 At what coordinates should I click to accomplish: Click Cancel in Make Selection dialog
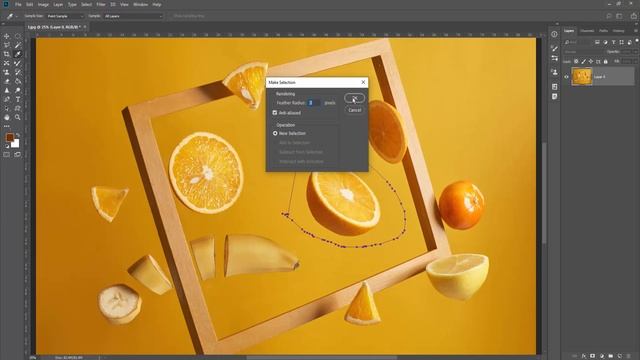point(354,110)
